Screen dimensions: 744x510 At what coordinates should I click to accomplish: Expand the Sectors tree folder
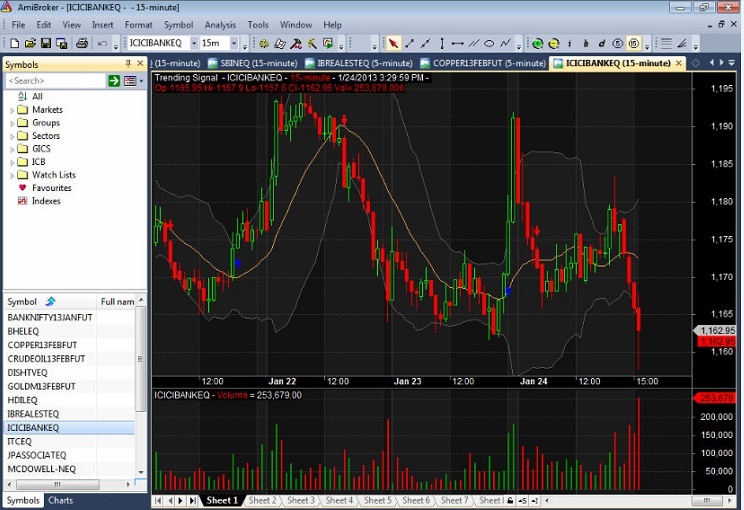point(12,136)
